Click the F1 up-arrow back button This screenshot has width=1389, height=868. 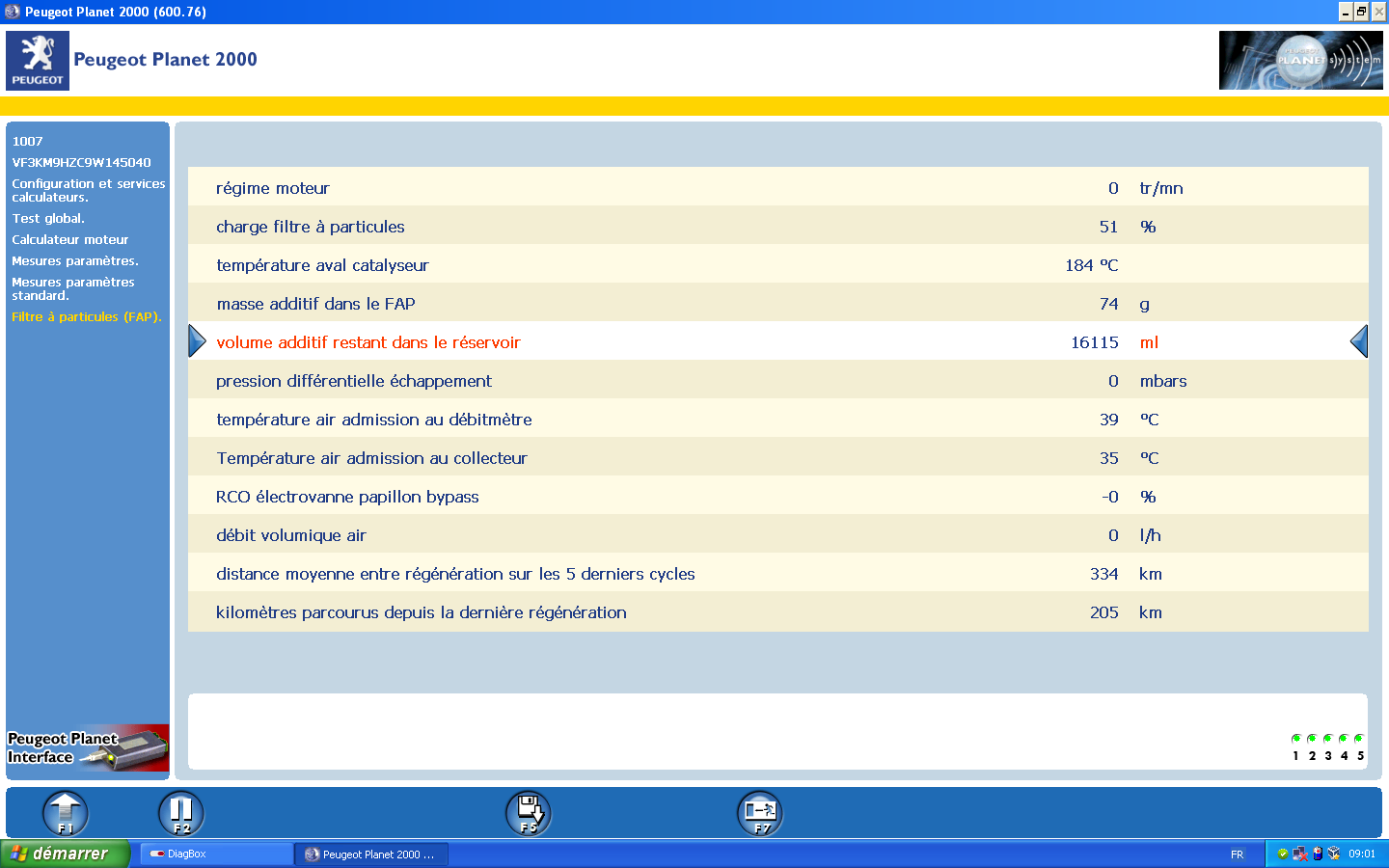pos(66,813)
